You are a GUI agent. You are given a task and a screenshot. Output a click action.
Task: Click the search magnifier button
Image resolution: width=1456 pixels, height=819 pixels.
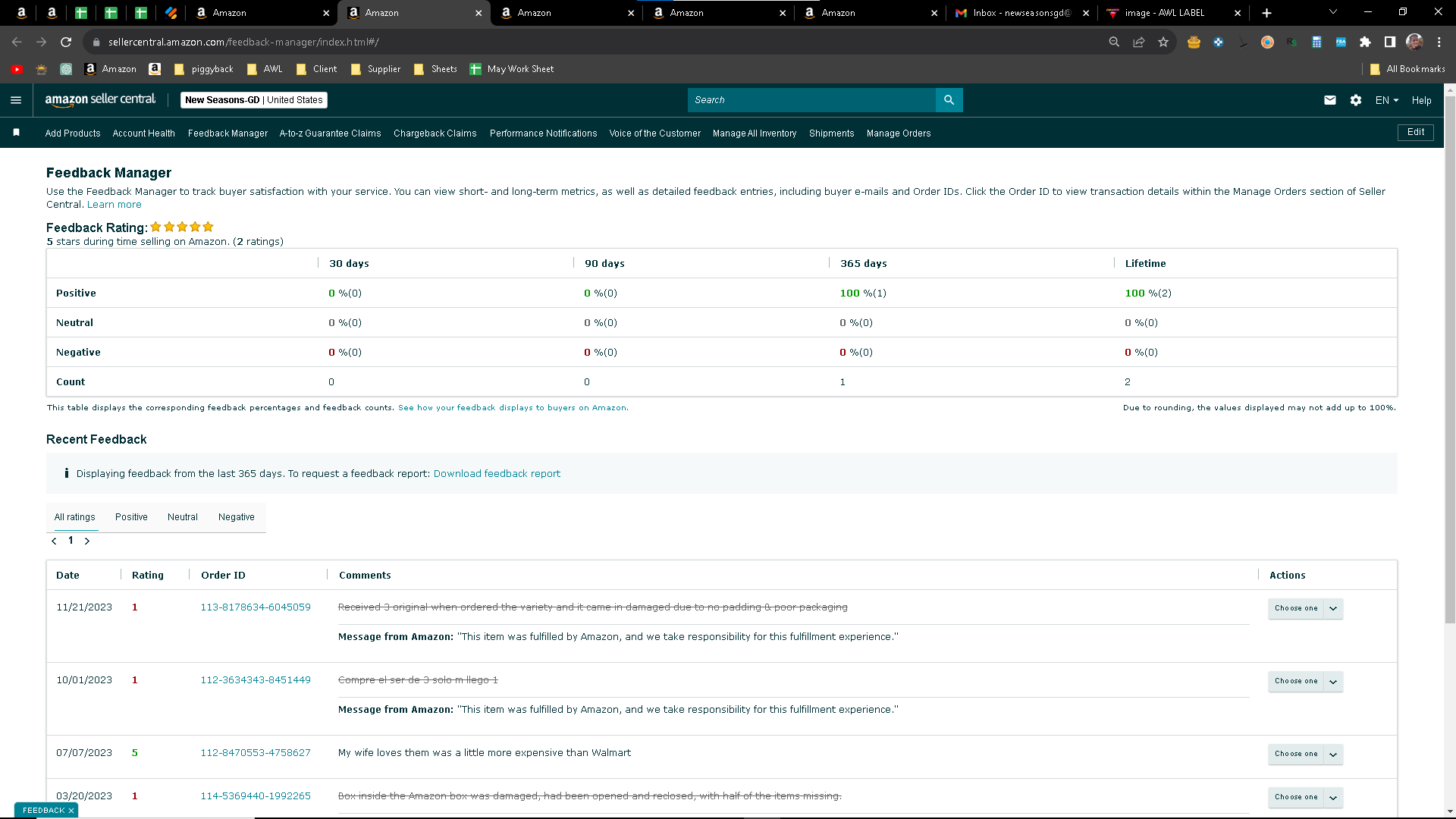[x=949, y=100]
